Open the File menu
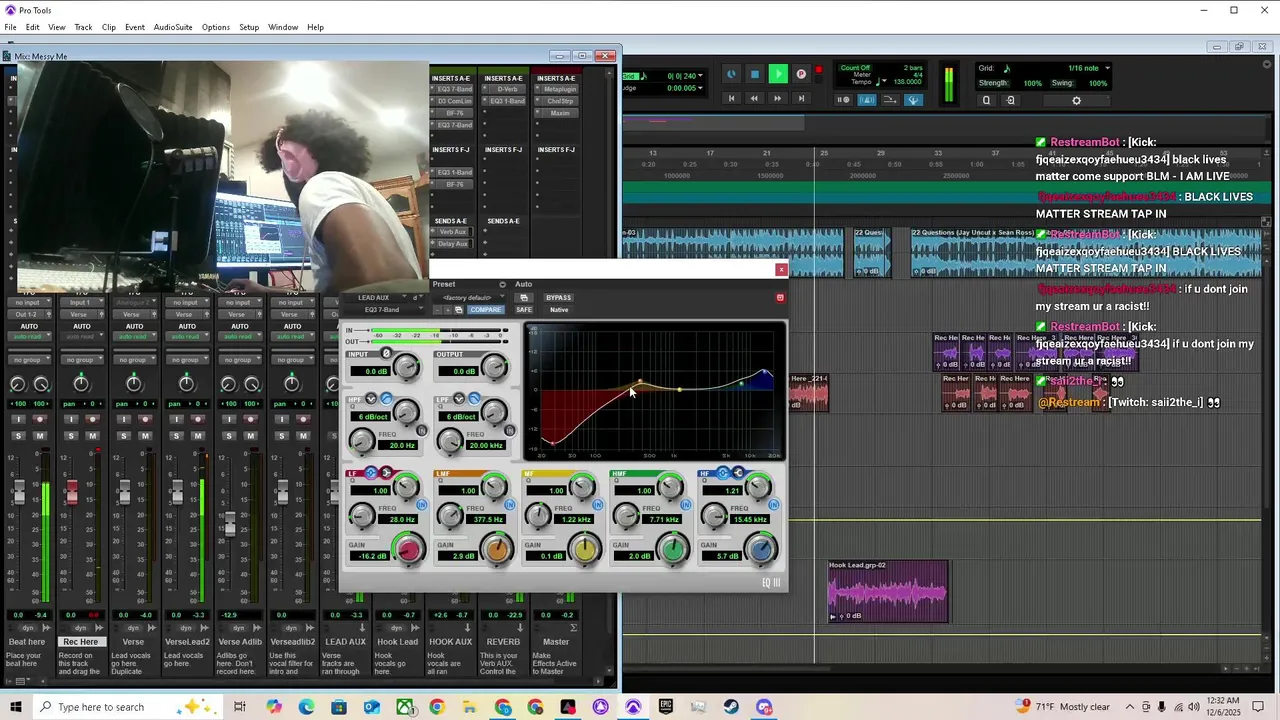 10,27
